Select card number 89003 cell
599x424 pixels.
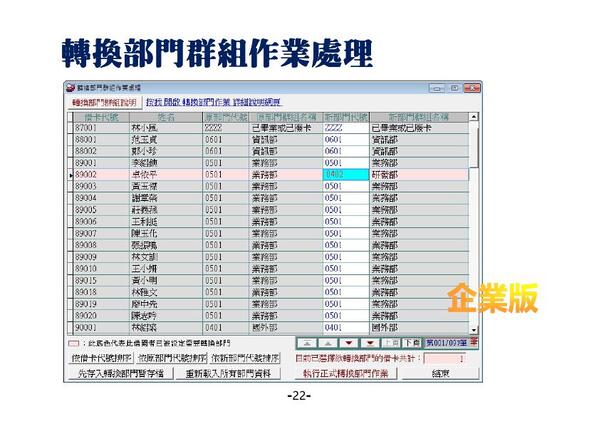(x=101, y=186)
